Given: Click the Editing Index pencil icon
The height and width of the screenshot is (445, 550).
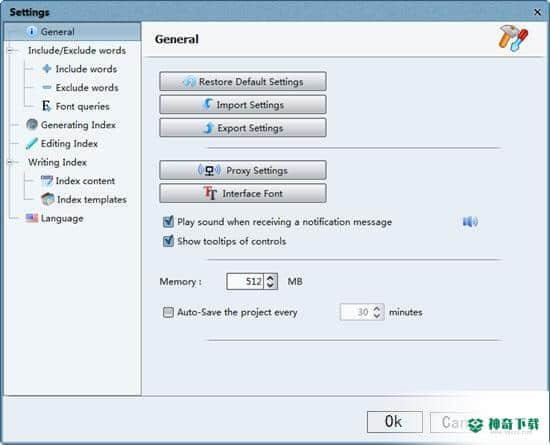Looking at the screenshot, I should [32, 143].
